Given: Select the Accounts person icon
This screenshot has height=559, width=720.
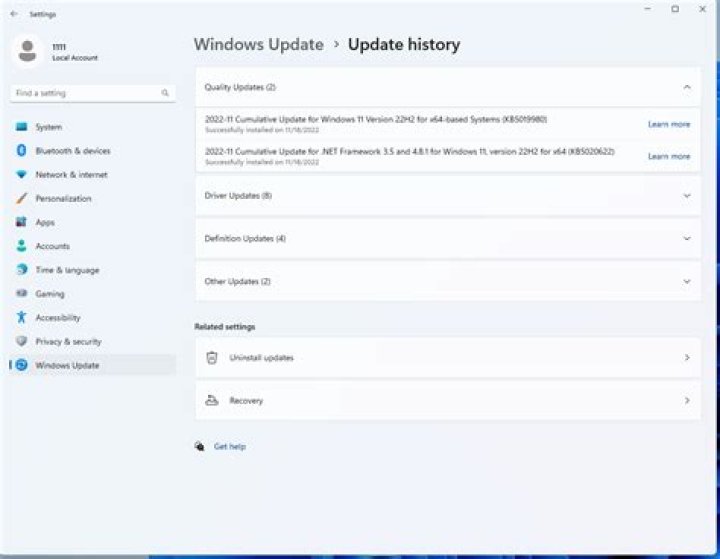Looking at the screenshot, I should [x=21, y=246].
